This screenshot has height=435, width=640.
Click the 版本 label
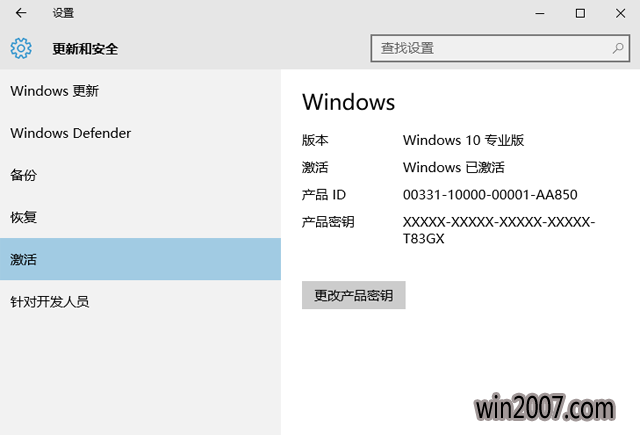315,140
